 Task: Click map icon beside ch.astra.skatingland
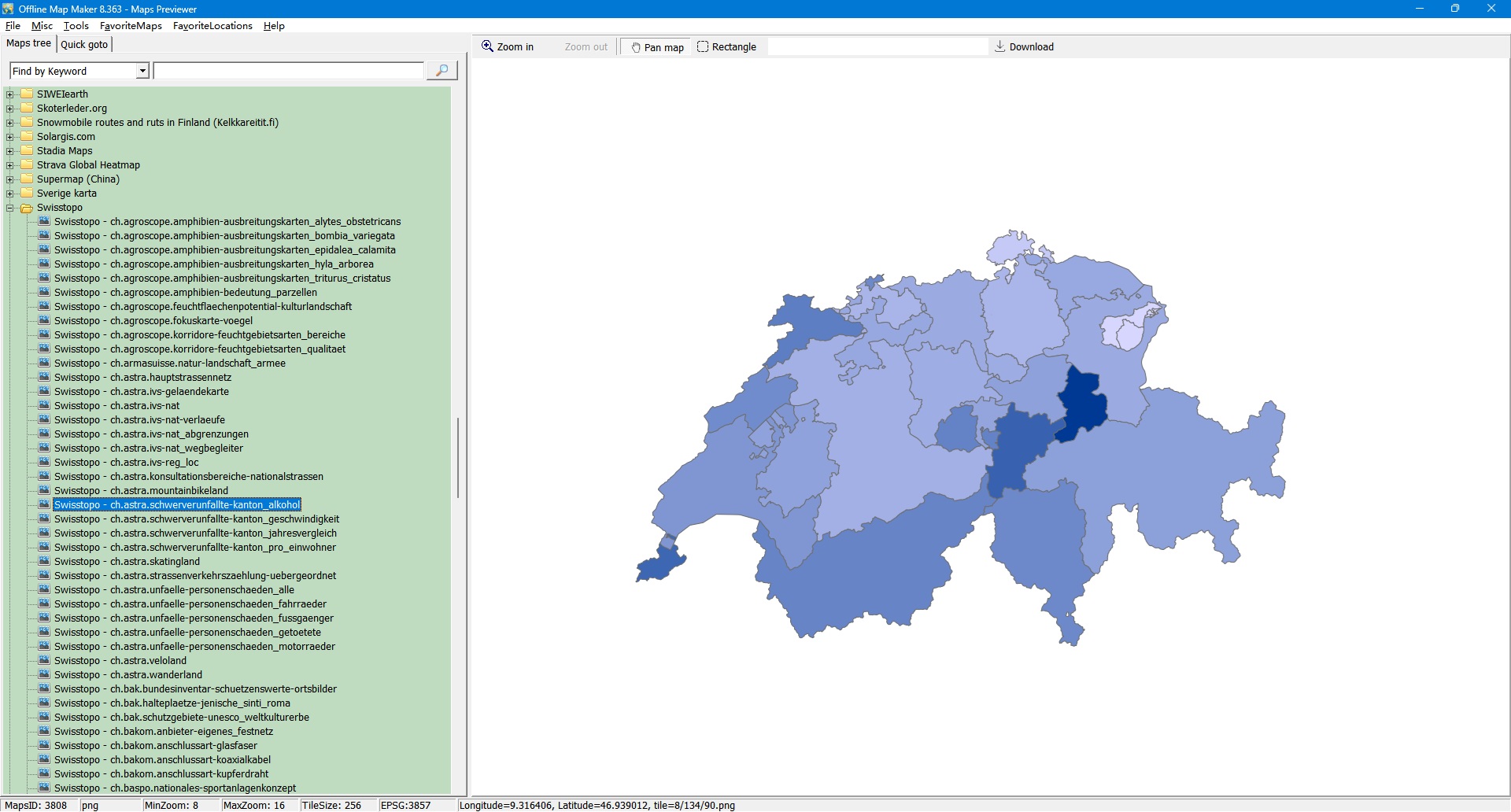pyautogui.click(x=44, y=562)
